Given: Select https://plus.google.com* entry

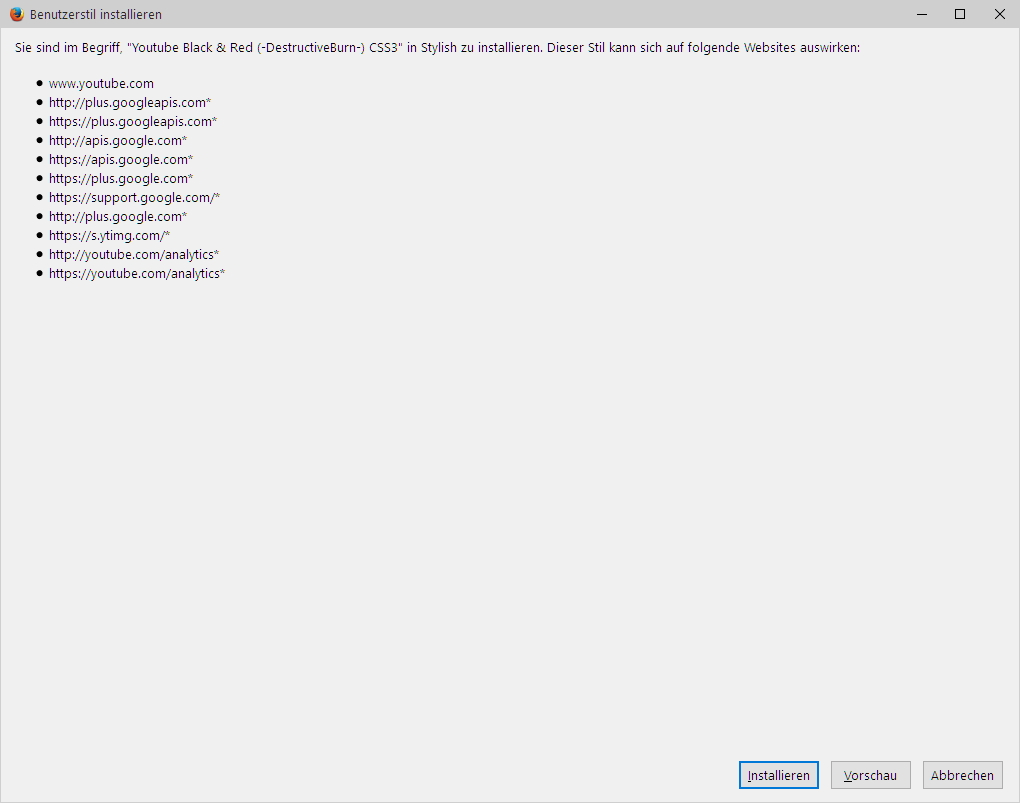Looking at the screenshot, I should pyautogui.click(x=120, y=178).
